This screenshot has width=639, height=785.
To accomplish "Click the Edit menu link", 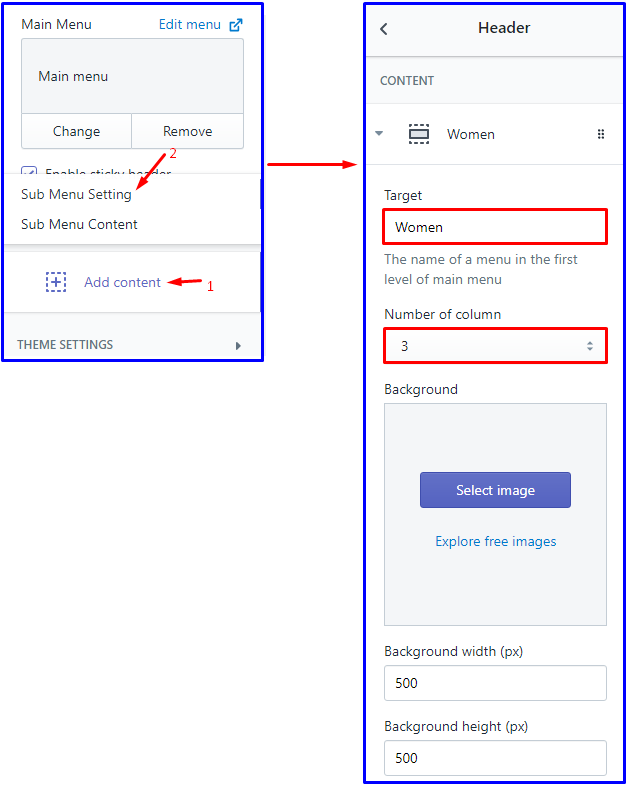I will (x=190, y=24).
